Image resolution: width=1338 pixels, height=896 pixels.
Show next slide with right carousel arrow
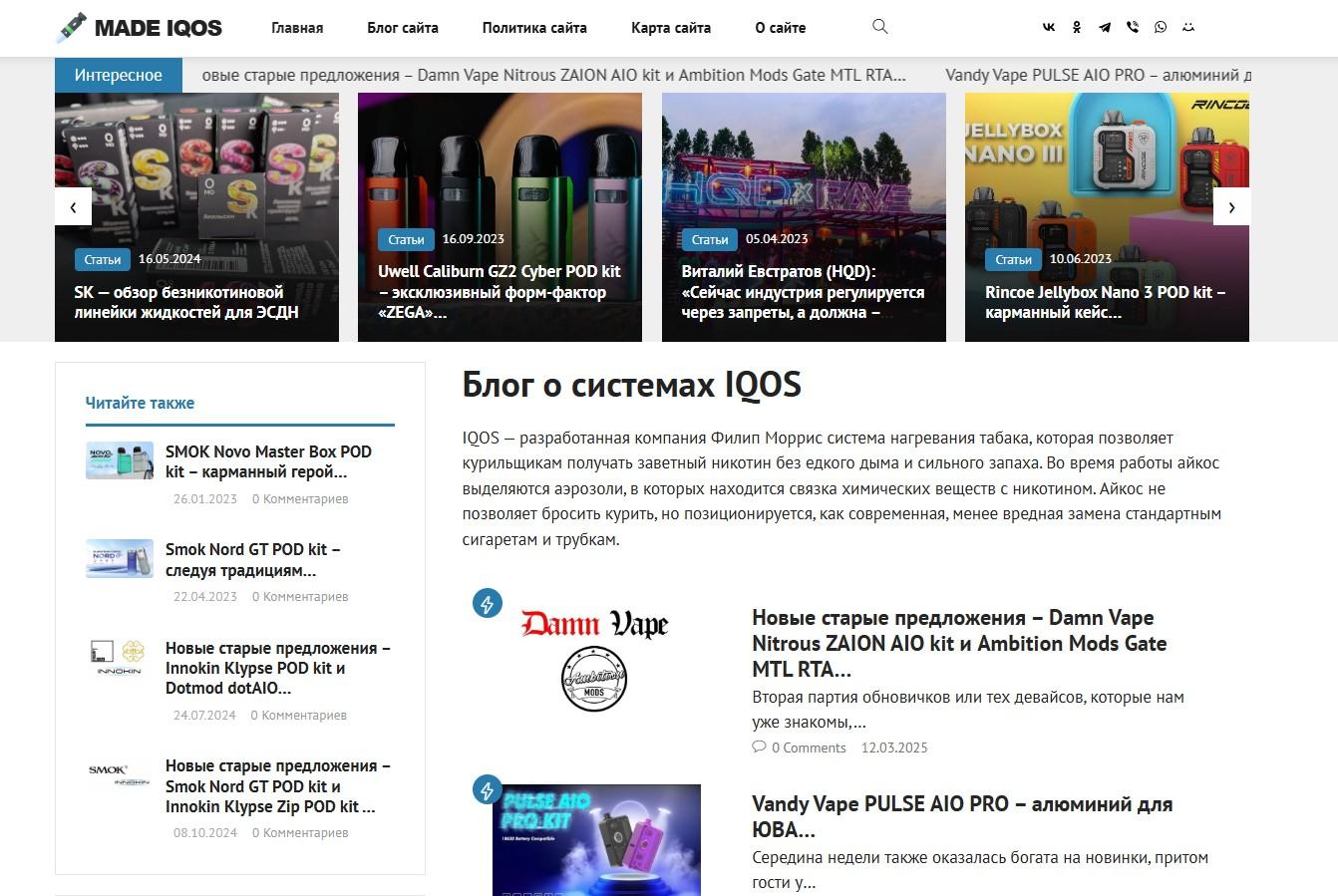coord(1231,207)
